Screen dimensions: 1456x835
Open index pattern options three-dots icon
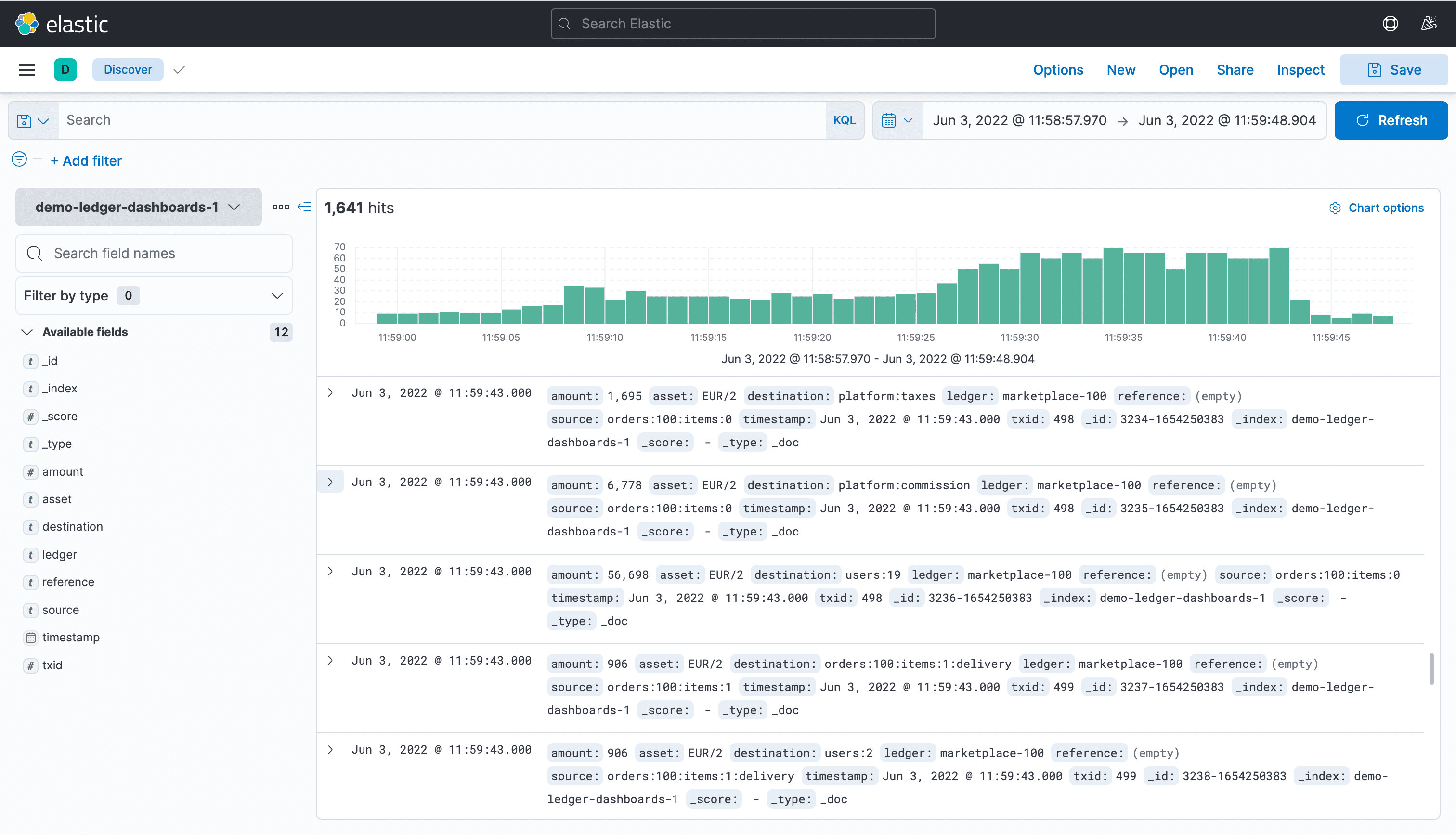[x=281, y=207]
